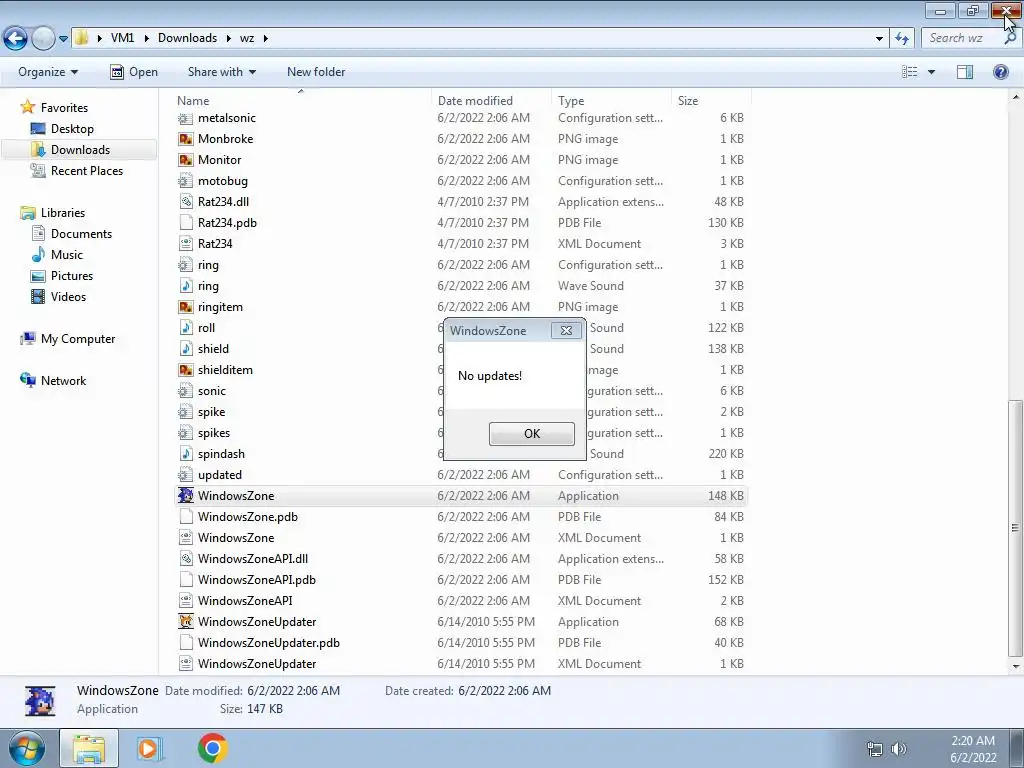Select the Rat234.dll file icon
Viewport: 1024px width, 768px height.
(185, 202)
